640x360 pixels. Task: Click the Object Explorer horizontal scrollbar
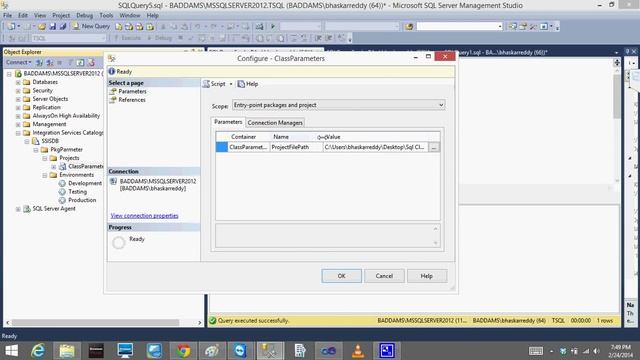95,322
